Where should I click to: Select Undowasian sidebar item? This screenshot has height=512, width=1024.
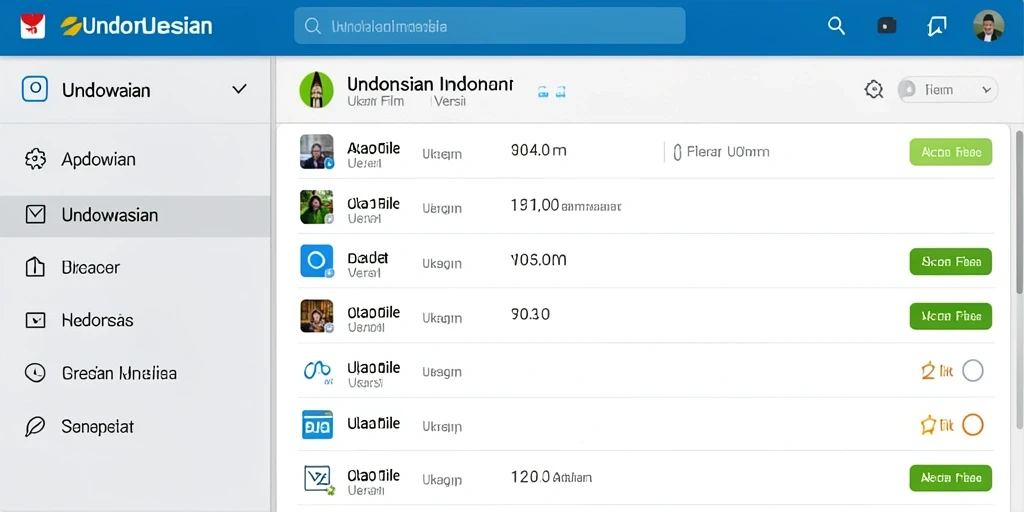(x=135, y=215)
